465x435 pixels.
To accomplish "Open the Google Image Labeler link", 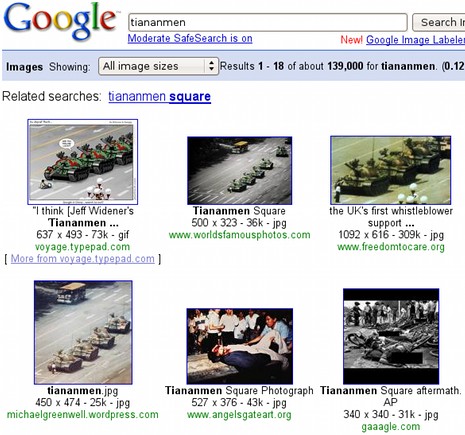I will 415,40.
